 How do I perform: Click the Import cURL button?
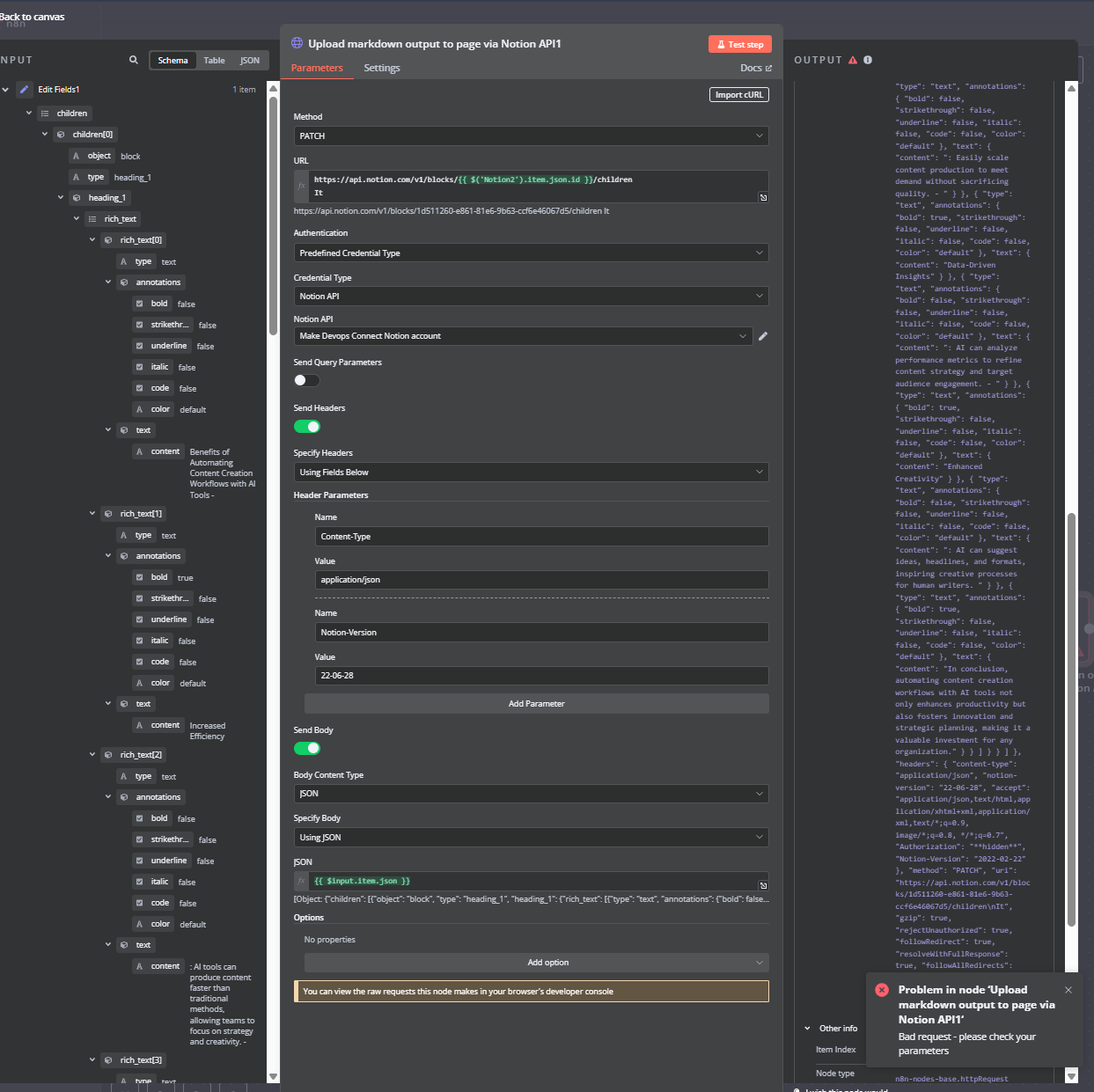click(x=739, y=95)
